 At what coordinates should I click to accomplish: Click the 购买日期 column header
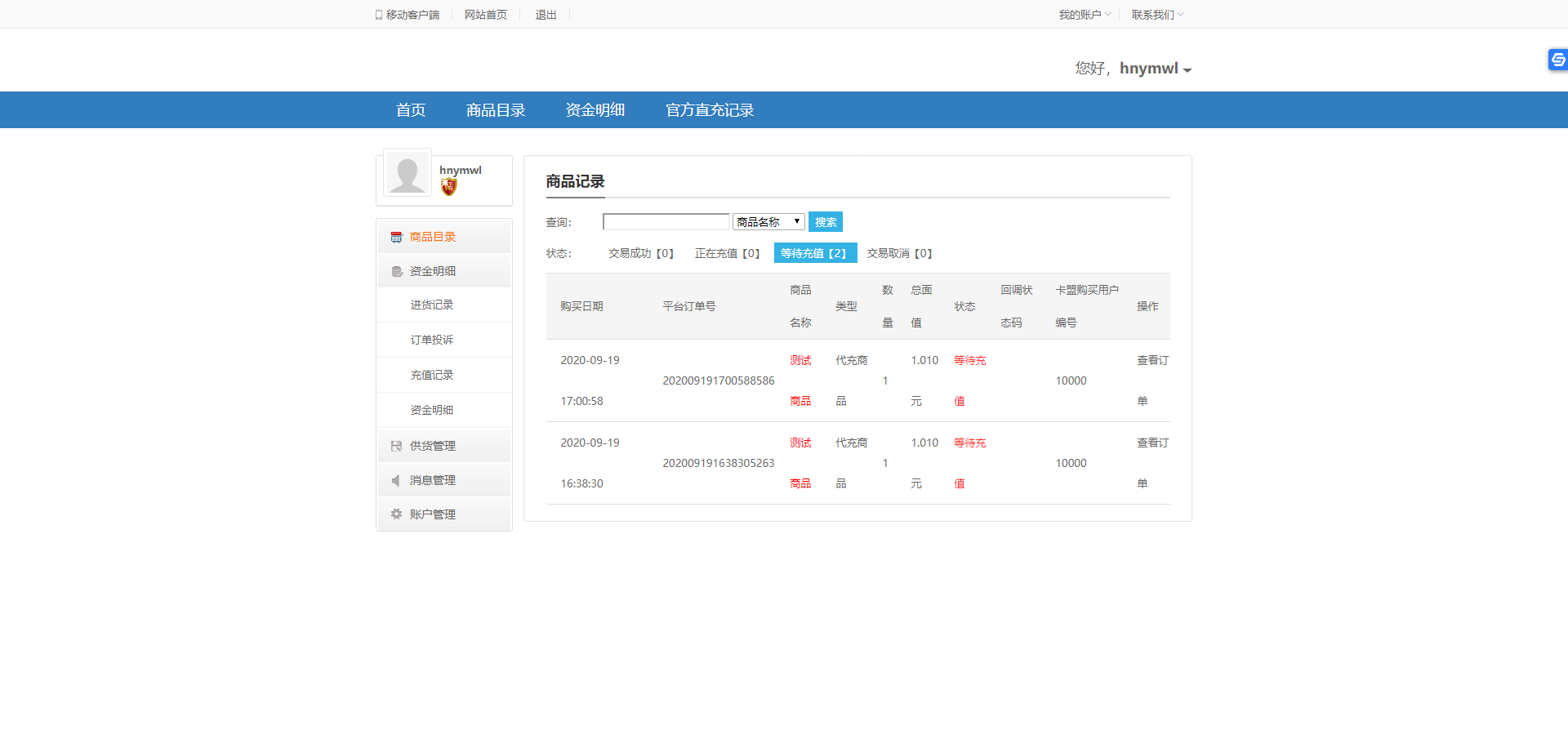click(581, 306)
